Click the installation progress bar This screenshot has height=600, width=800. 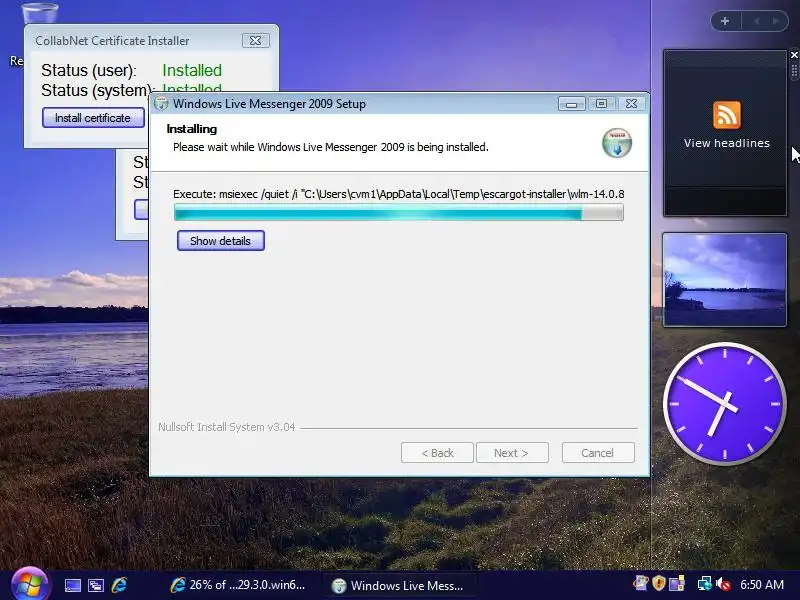pyautogui.click(x=398, y=212)
